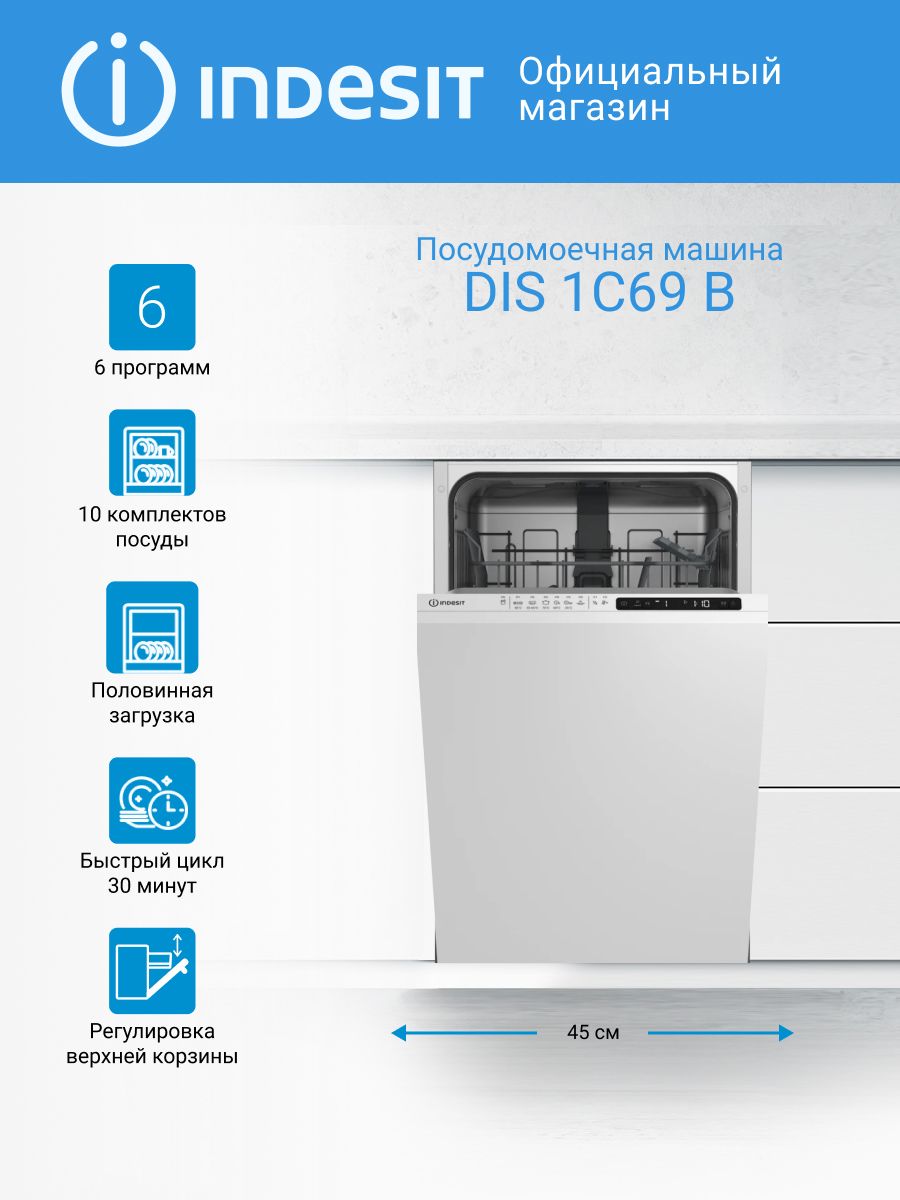This screenshot has height=1200, width=900.
Task: Click the half load icon tile
Action: 152,627
